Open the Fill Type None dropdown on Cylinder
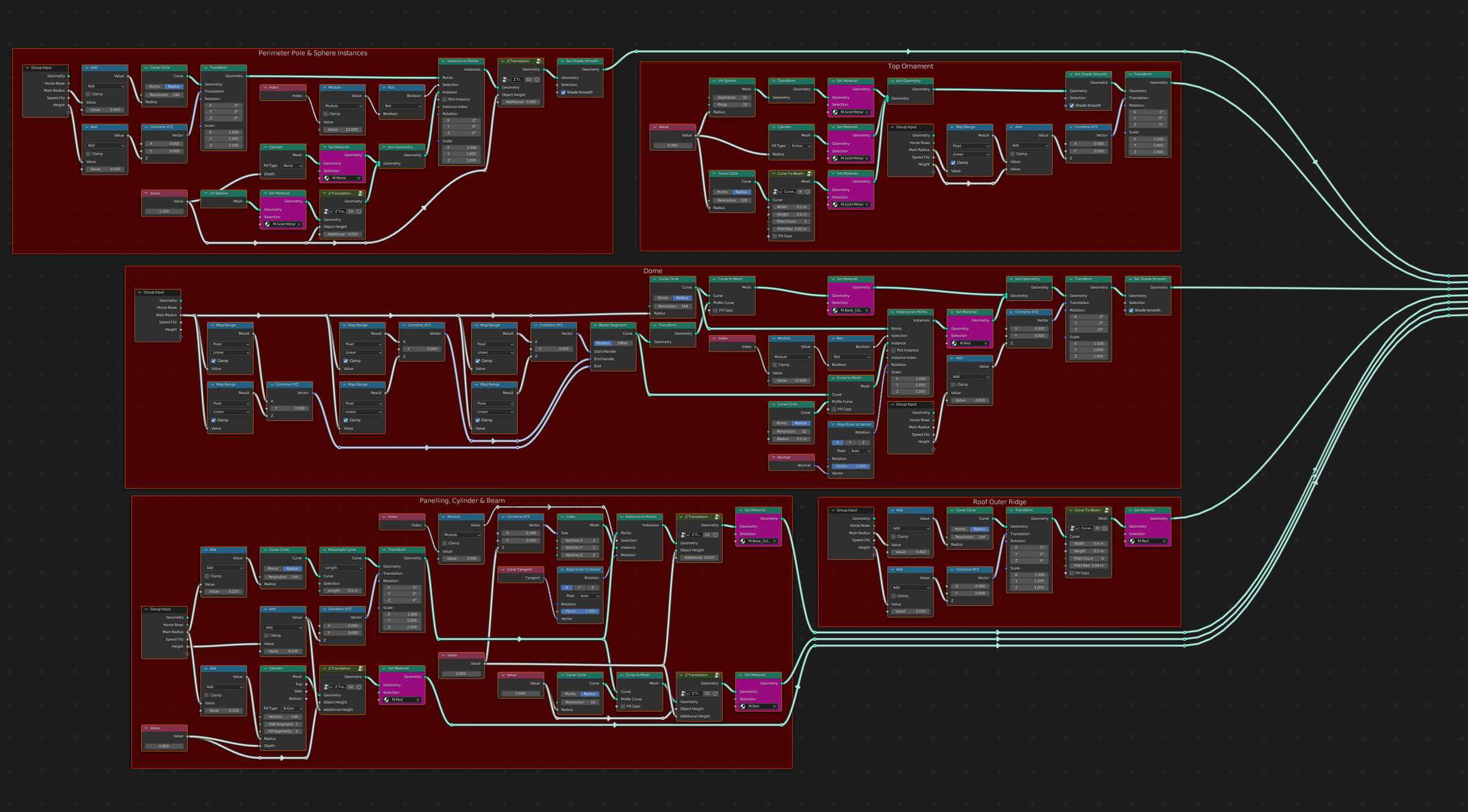The width and height of the screenshot is (1468, 812). click(292, 166)
